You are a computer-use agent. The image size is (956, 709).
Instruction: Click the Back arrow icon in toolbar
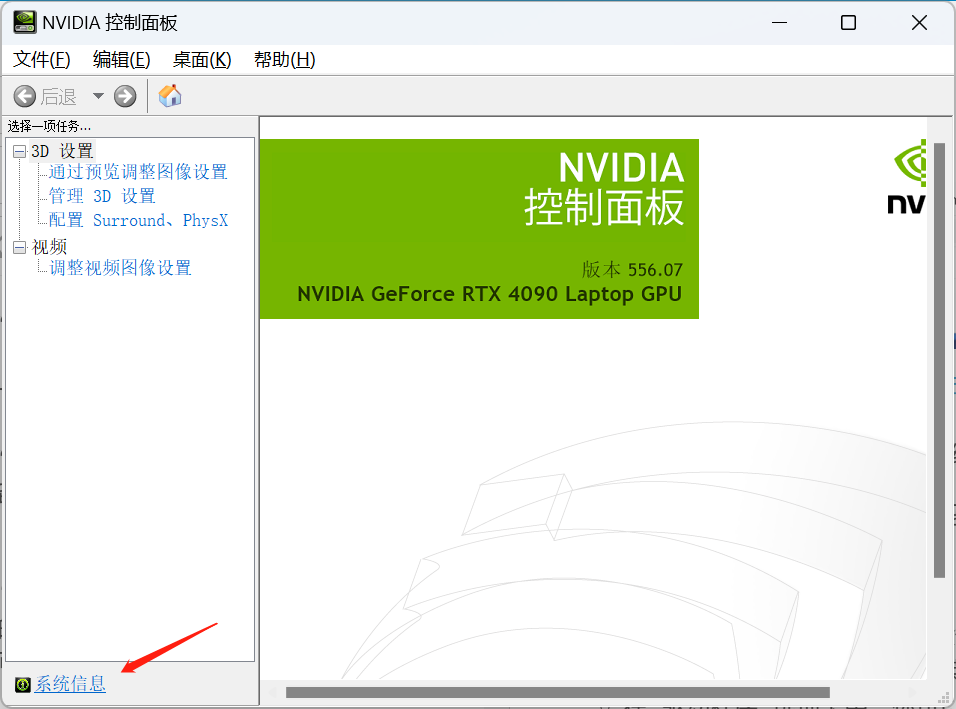[x=25, y=96]
